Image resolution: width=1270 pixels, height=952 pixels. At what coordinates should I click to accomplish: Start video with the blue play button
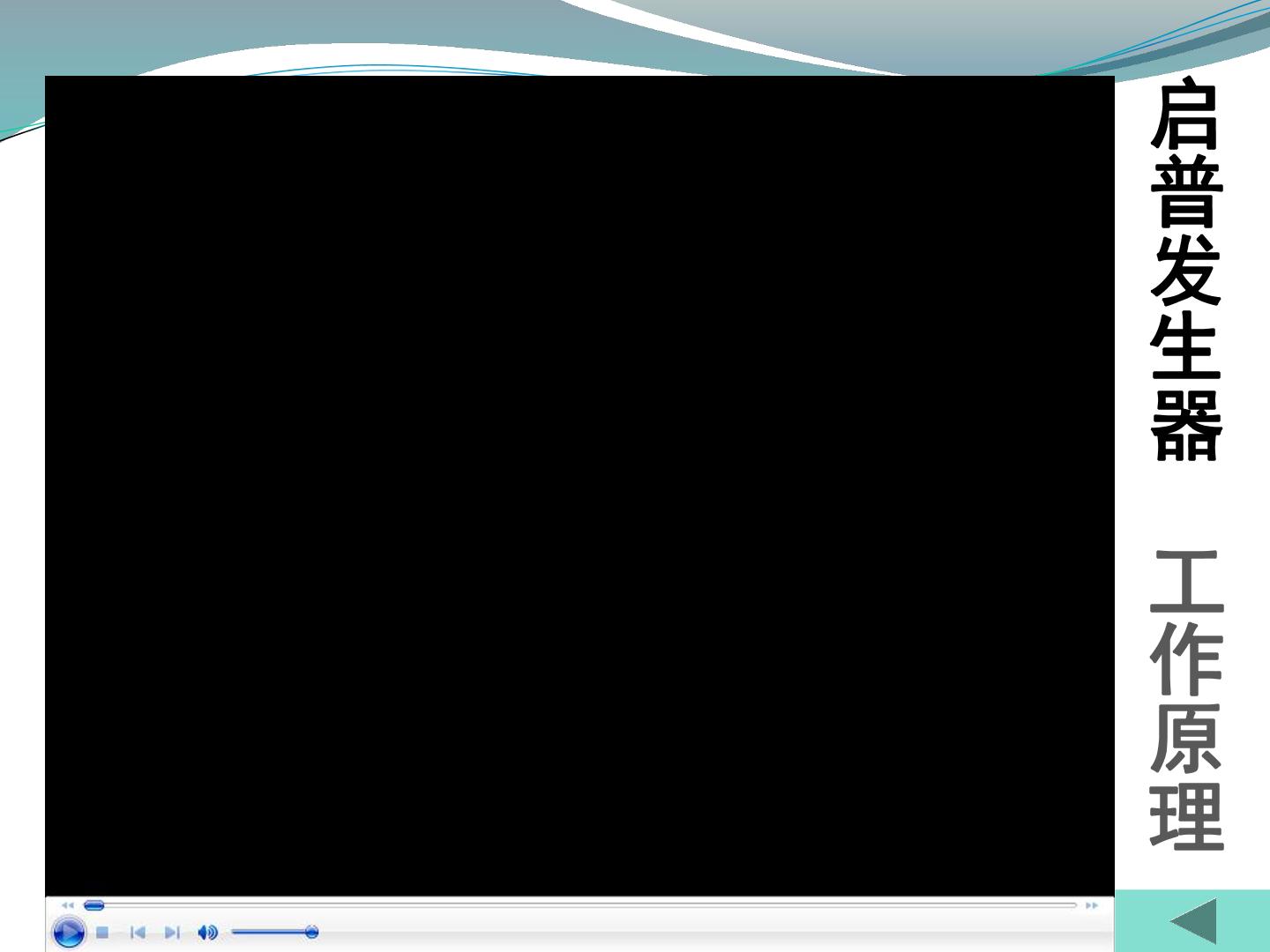coord(69,933)
